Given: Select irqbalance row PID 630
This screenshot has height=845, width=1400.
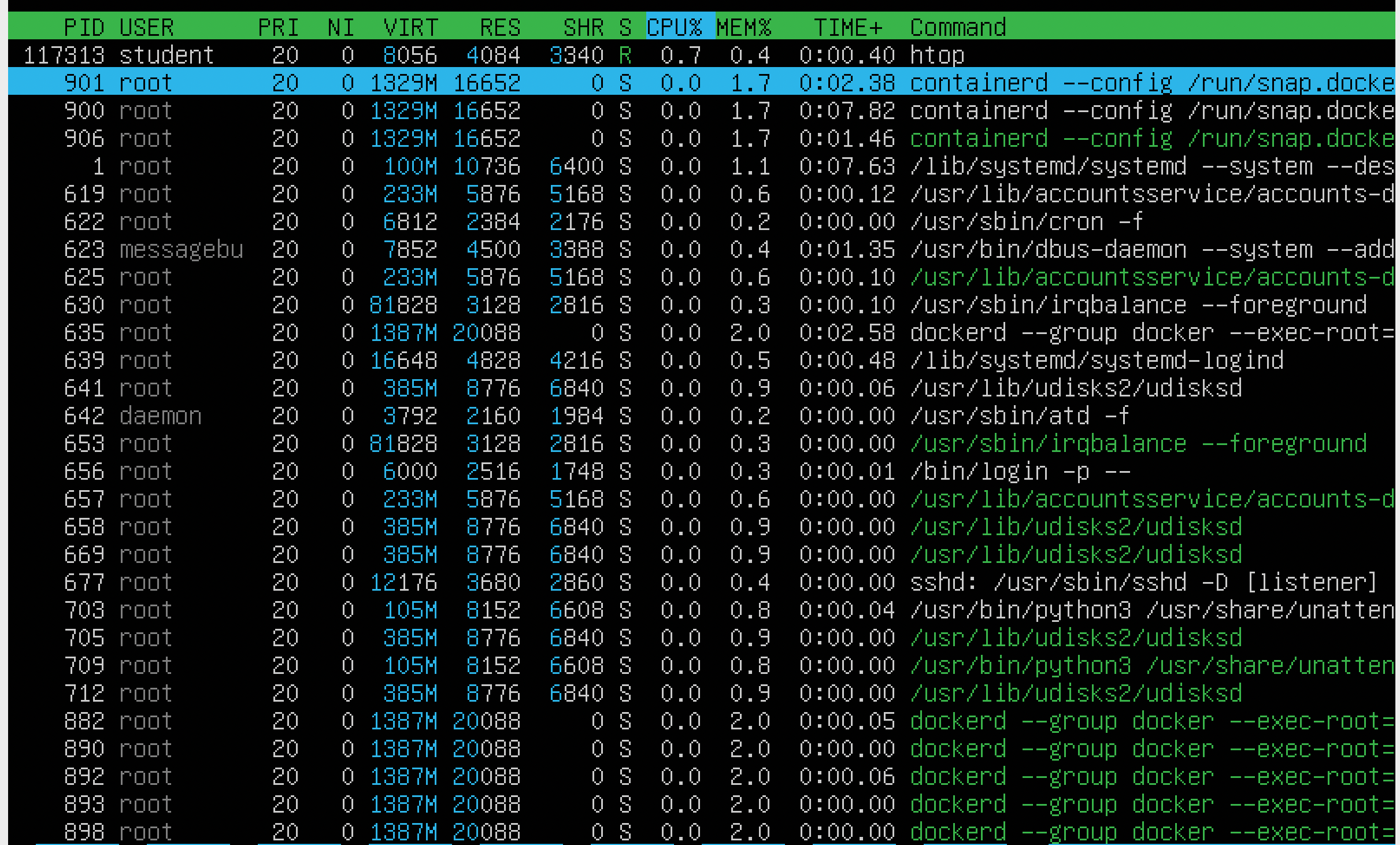Looking at the screenshot, I should pyautogui.click(x=702, y=305).
